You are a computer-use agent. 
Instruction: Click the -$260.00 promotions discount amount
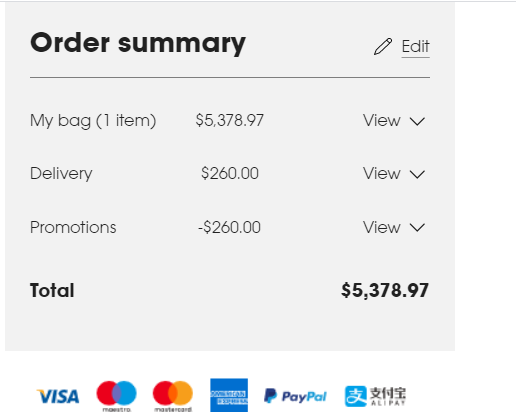229,227
